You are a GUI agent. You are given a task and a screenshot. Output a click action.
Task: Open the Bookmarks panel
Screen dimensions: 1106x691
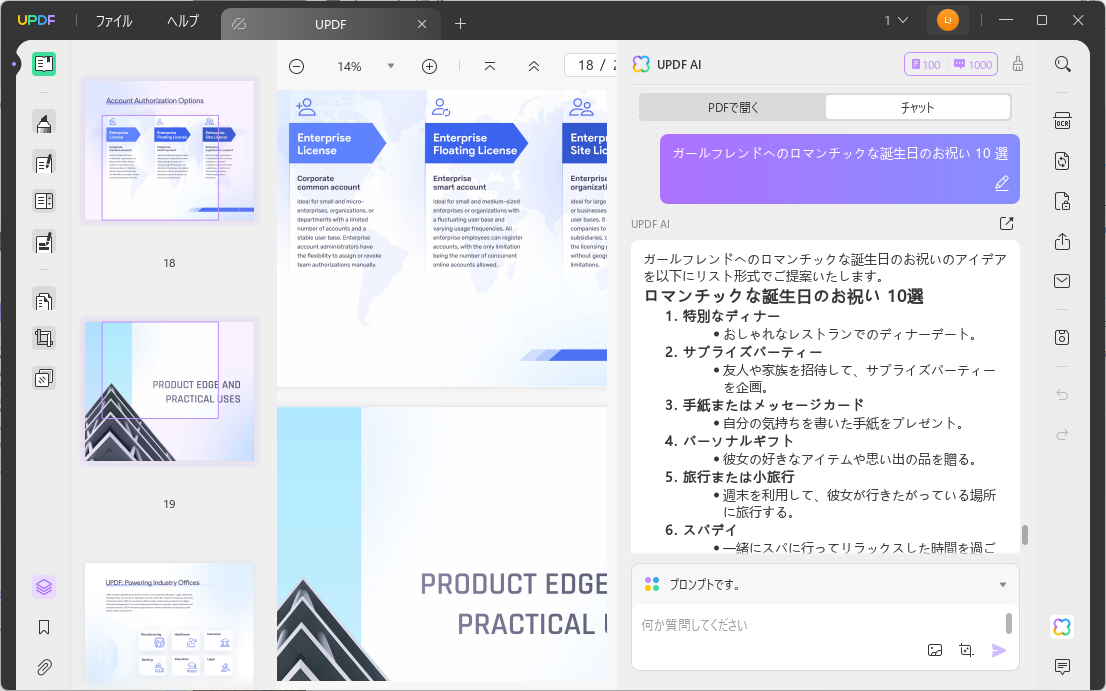(x=44, y=628)
